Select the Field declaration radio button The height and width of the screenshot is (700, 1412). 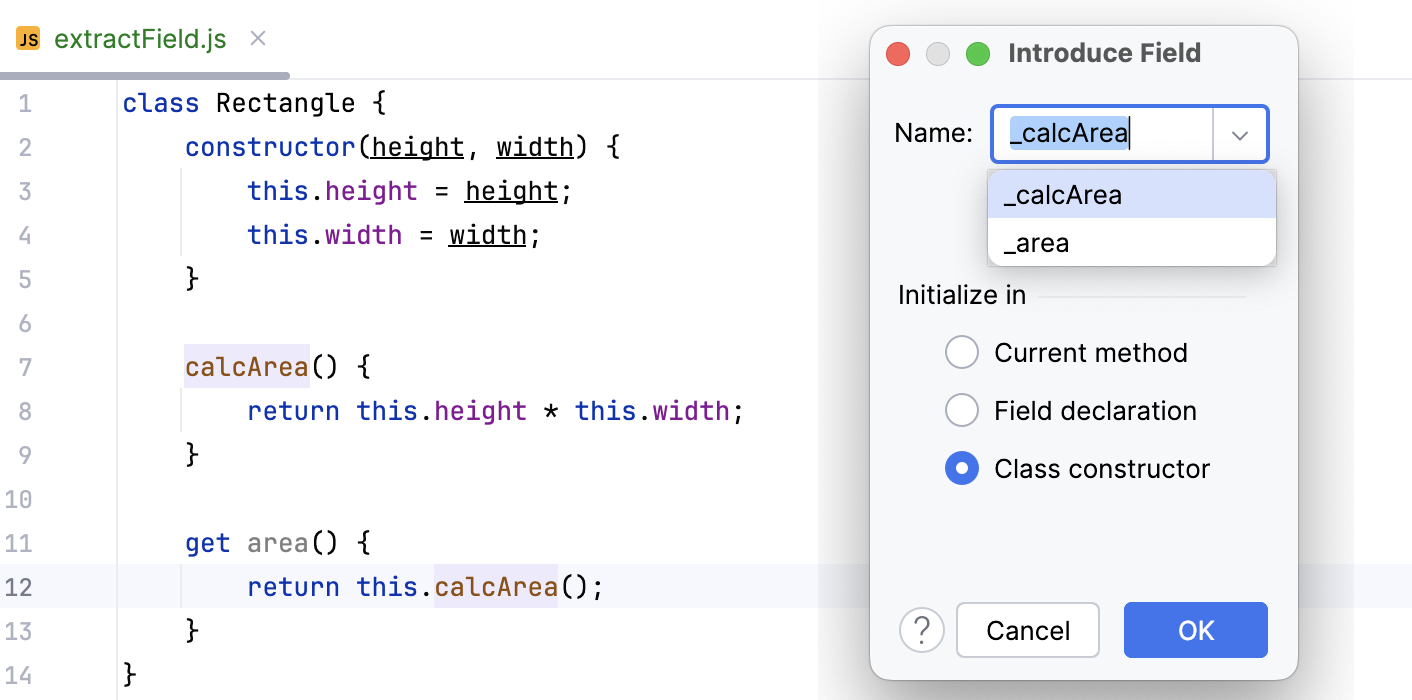coord(961,410)
